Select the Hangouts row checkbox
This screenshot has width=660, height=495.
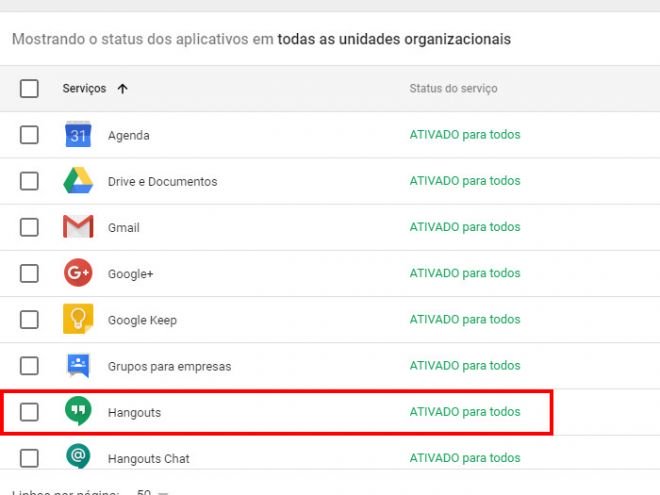29,412
